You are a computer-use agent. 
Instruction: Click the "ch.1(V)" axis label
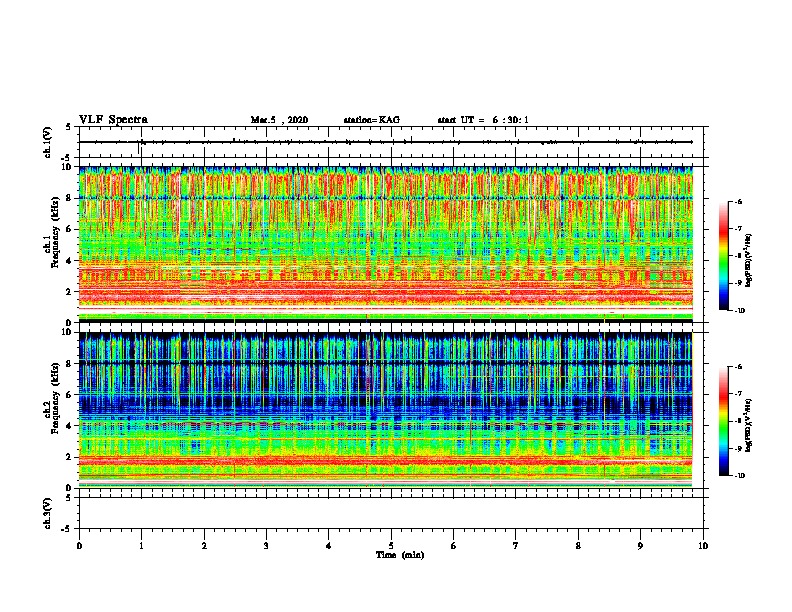pos(48,142)
